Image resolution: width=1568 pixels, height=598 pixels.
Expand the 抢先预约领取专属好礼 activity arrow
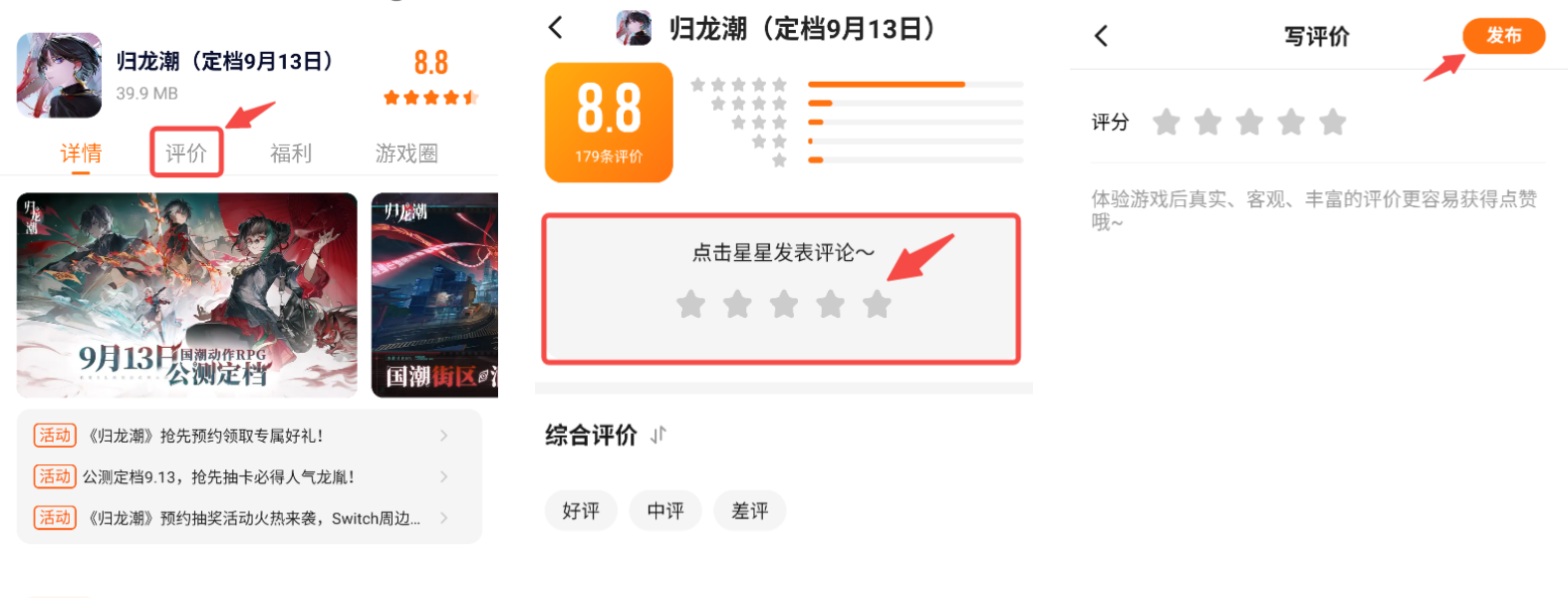[x=444, y=436]
